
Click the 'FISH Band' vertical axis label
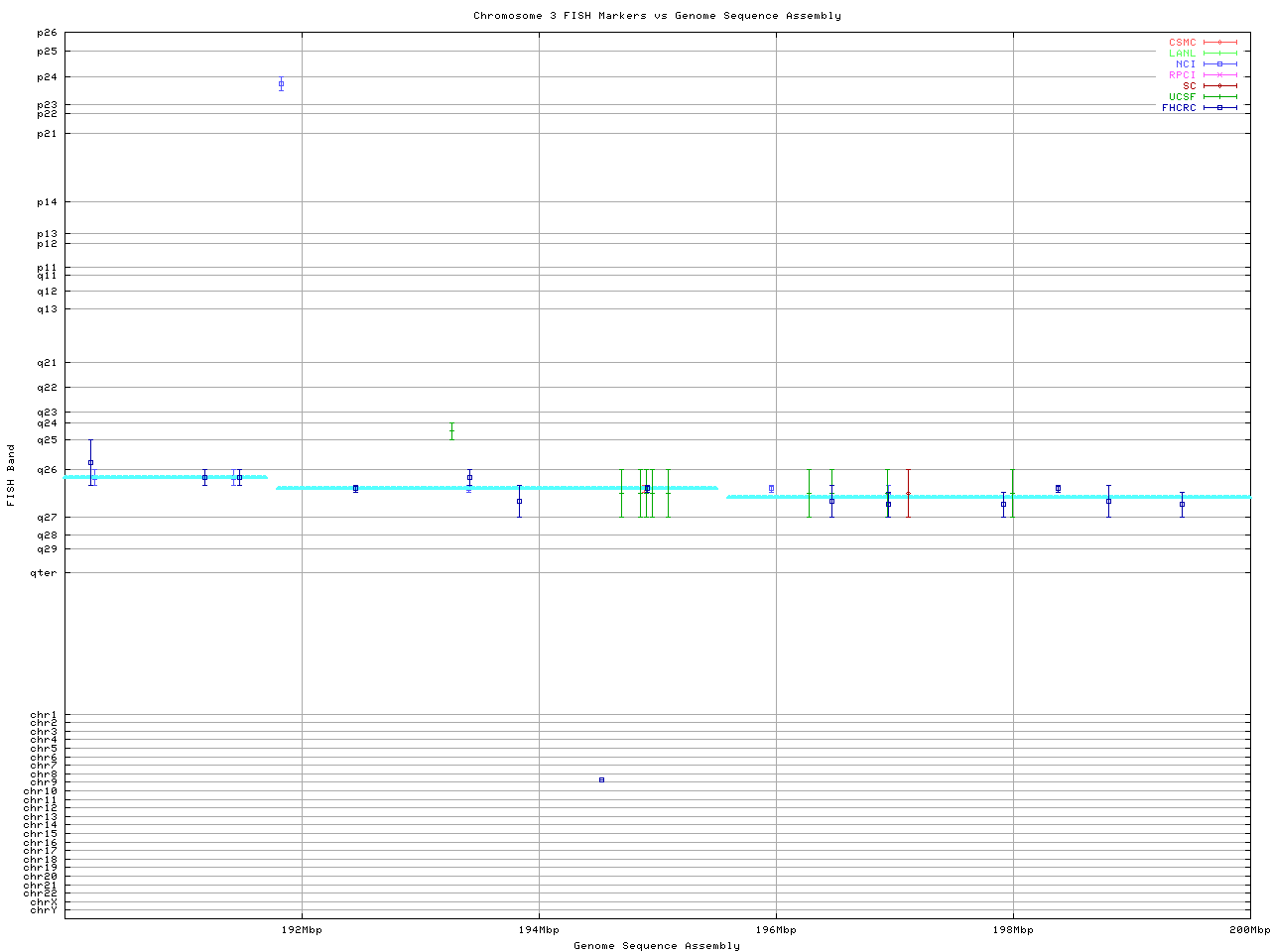(x=12, y=475)
